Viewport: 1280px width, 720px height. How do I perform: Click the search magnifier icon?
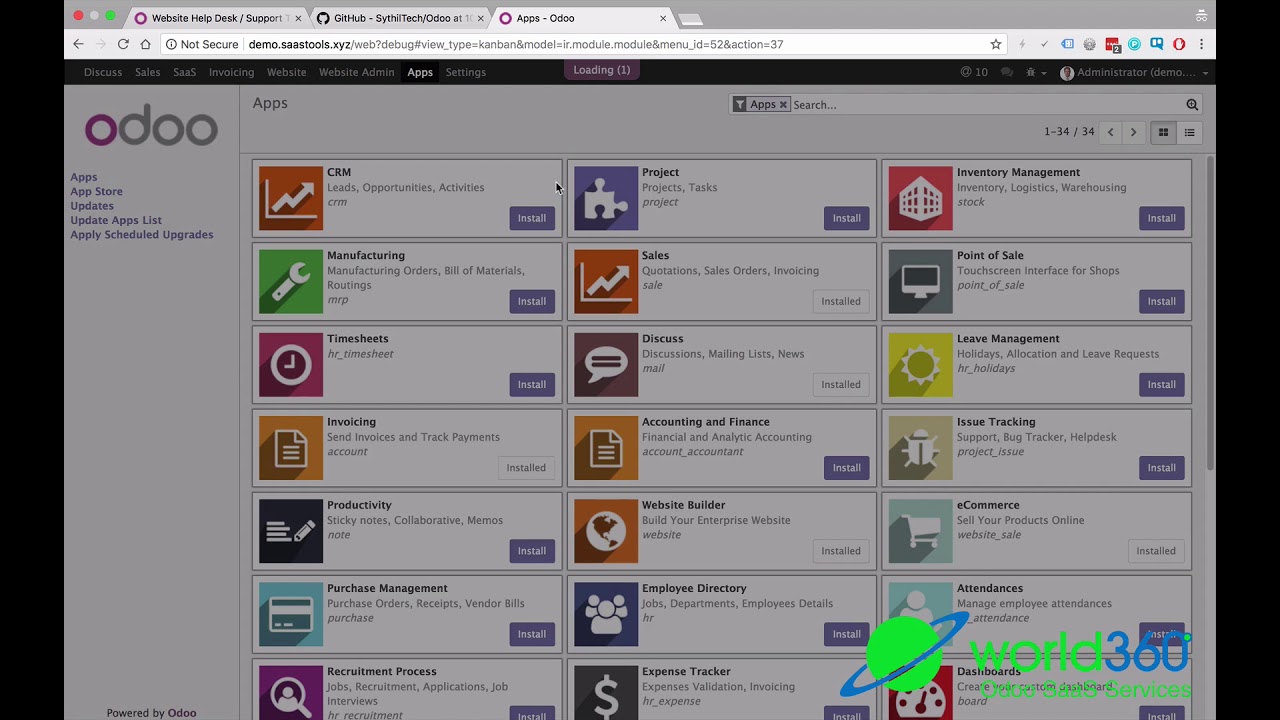click(1192, 104)
